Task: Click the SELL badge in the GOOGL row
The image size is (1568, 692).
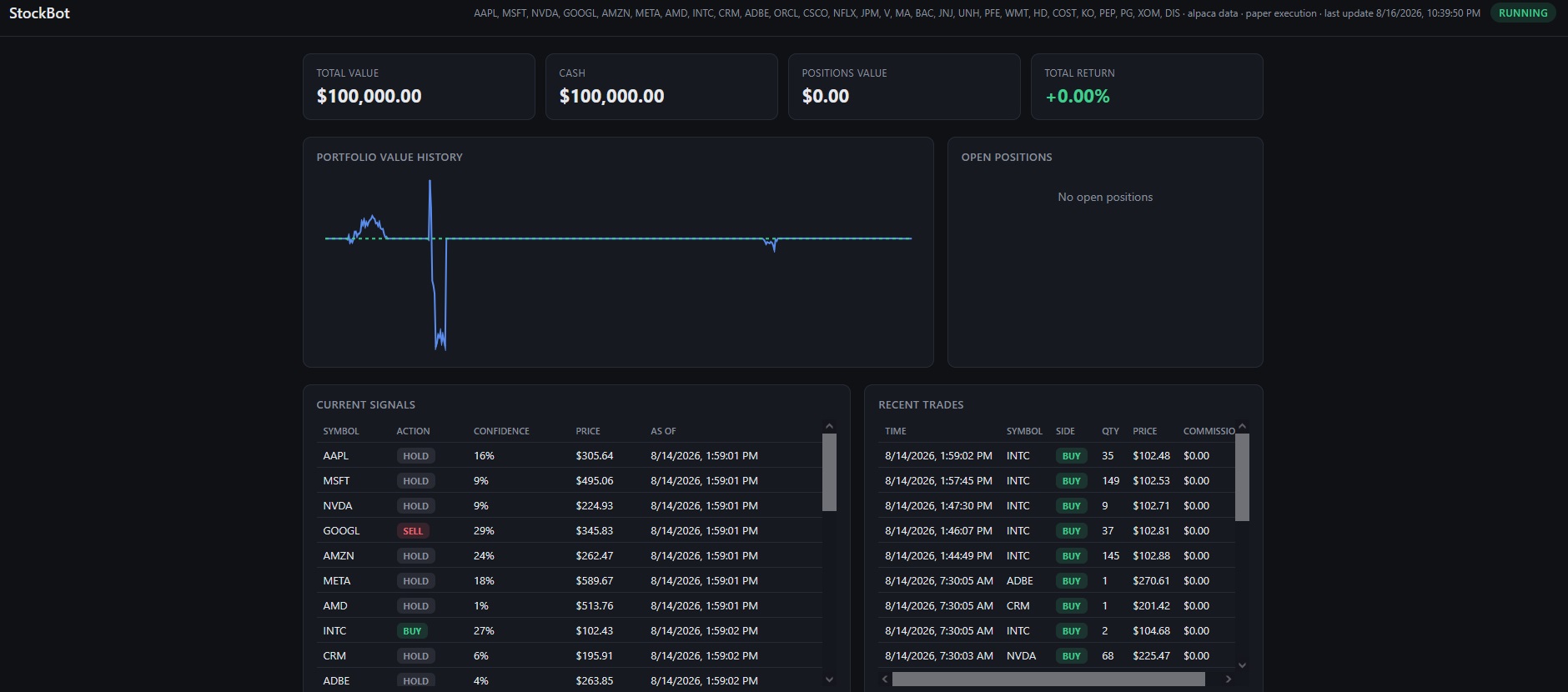Action: pyautogui.click(x=413, y=531)
